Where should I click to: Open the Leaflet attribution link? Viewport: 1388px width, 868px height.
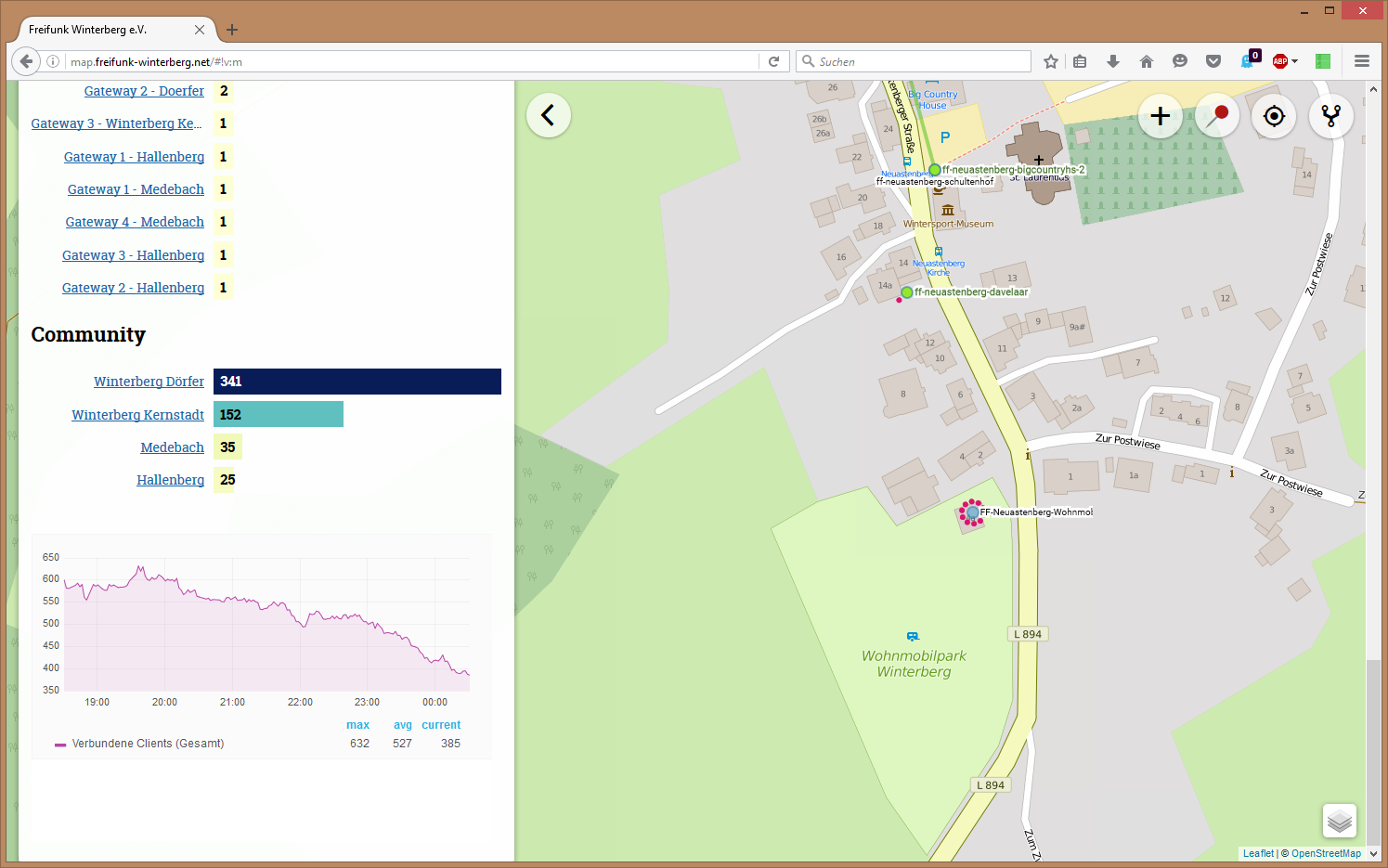pos(1258,853)
